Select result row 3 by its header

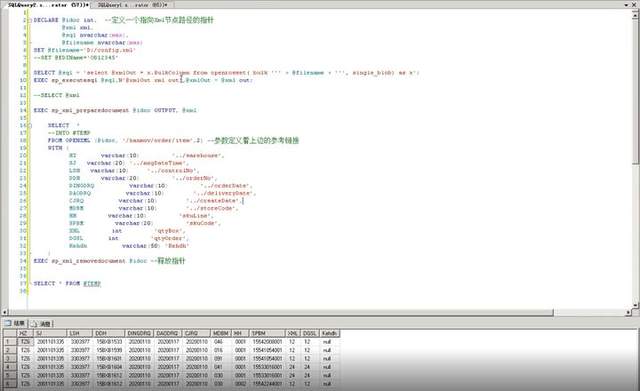[x=9, y=358]
